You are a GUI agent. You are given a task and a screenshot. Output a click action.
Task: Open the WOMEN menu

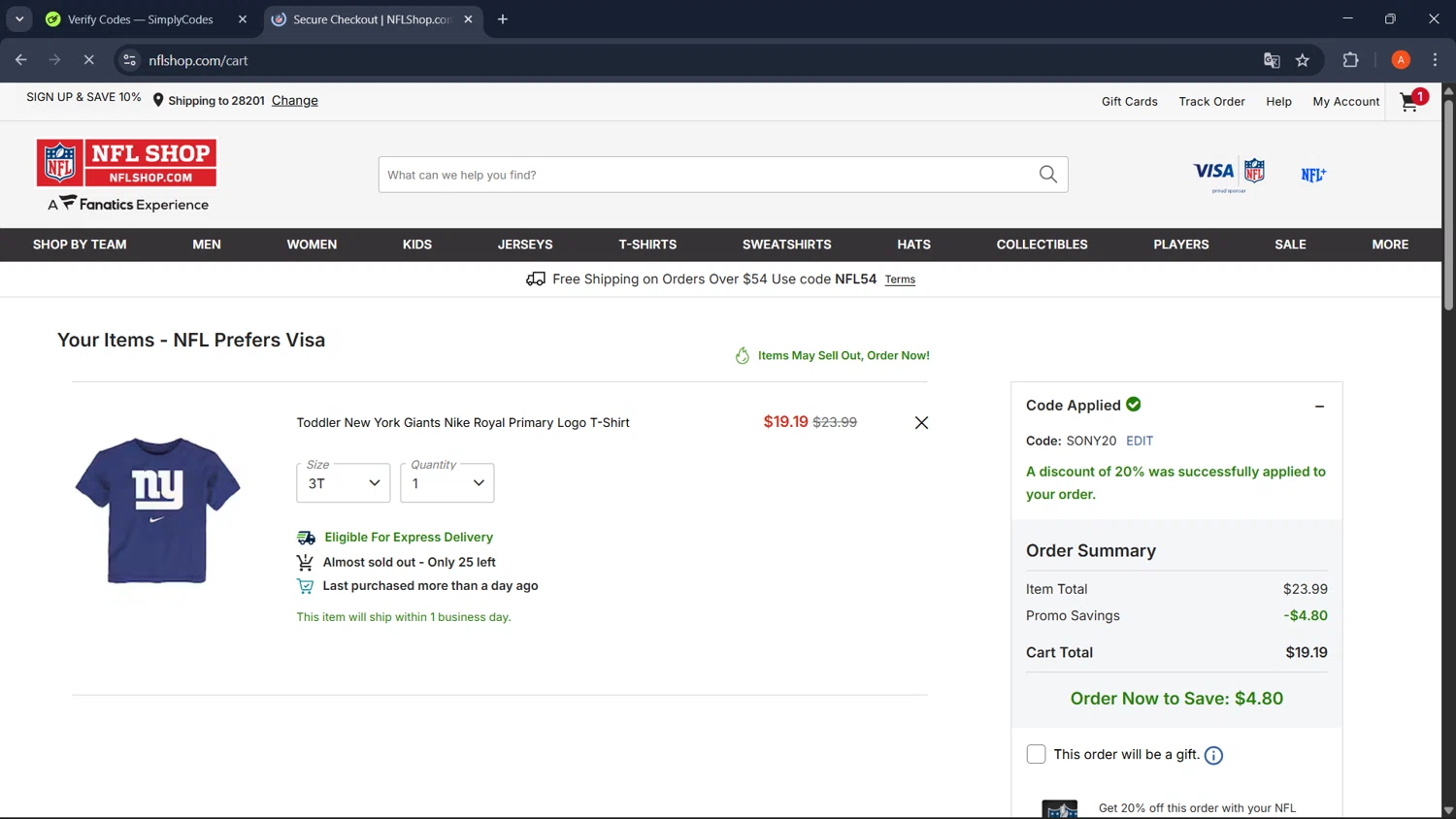coord(312,245)
